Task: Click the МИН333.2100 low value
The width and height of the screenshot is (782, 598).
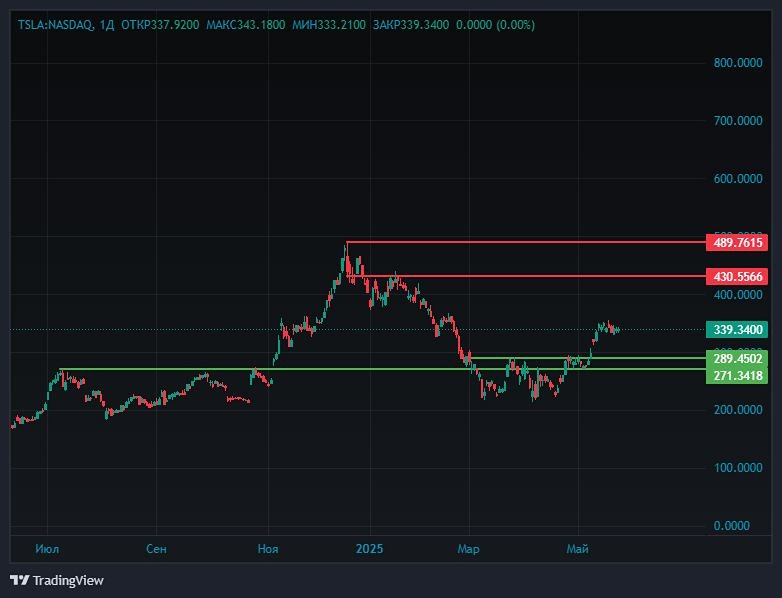Action: pos(329,25)
